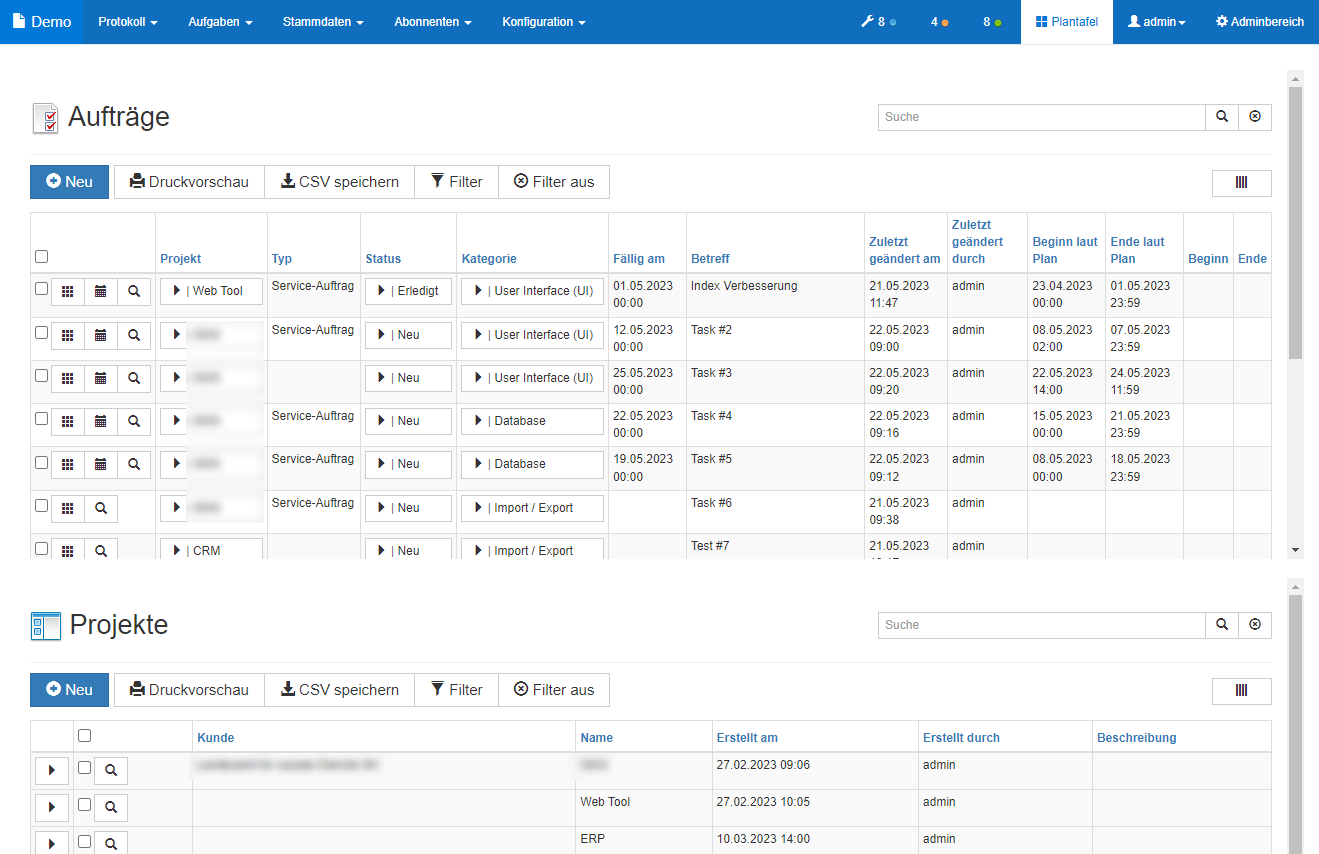Sort Aufträge by the Fällig am column
1319x854 pixels.
[639, 259]
